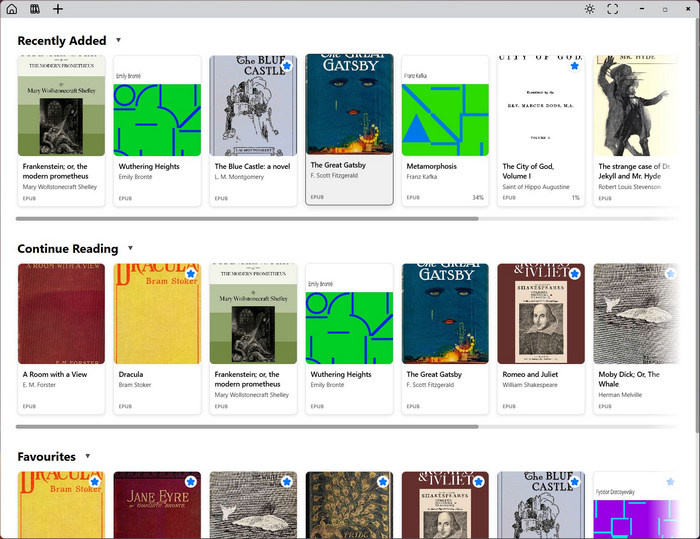The image size is (700, 539).
Task: Click the plus icon to add a book
Action: point(58,9)
